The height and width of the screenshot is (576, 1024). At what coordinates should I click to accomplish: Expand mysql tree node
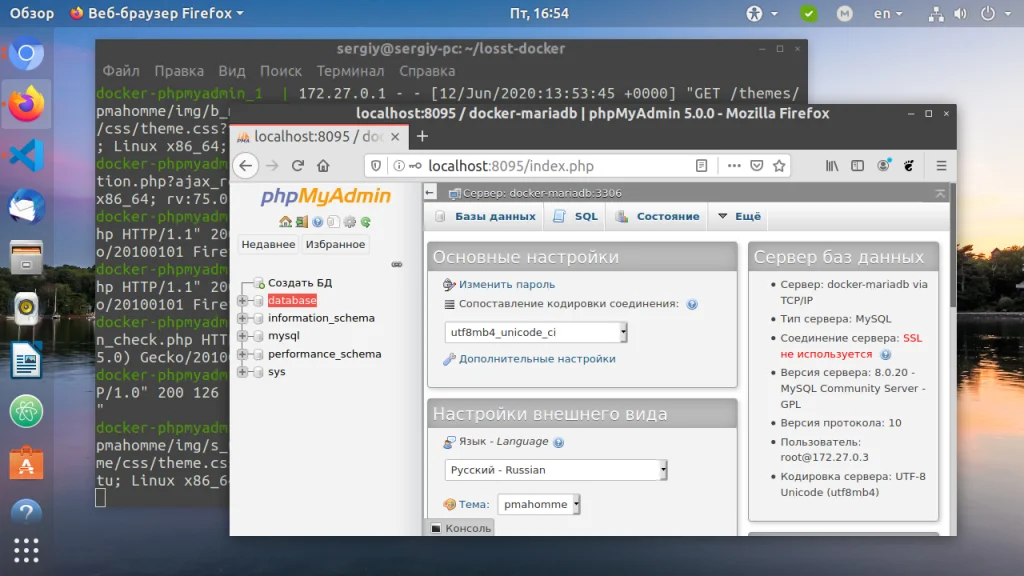242,336
